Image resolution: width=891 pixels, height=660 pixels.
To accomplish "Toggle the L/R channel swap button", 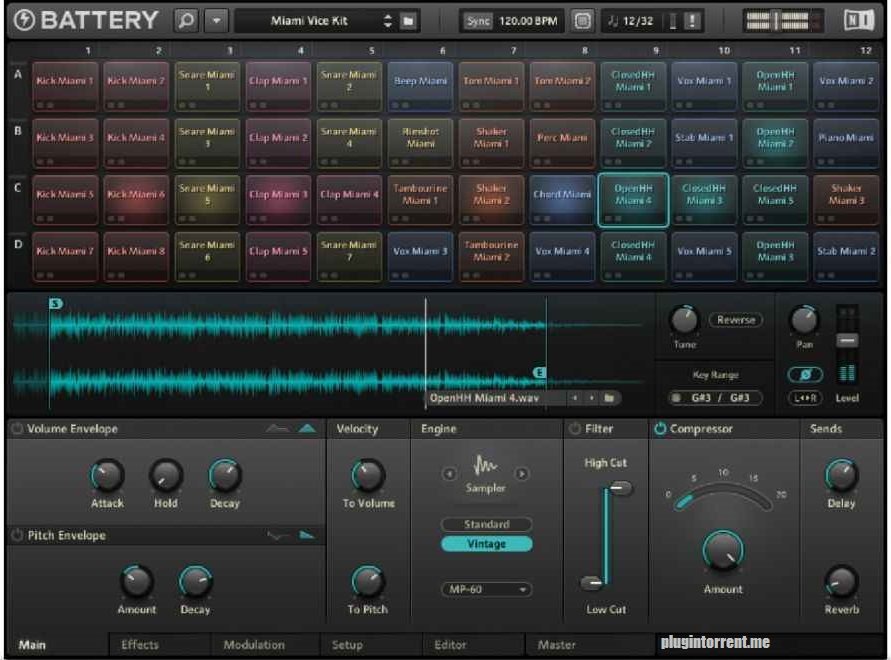I will pyautogui.click(x=805, y=398).
